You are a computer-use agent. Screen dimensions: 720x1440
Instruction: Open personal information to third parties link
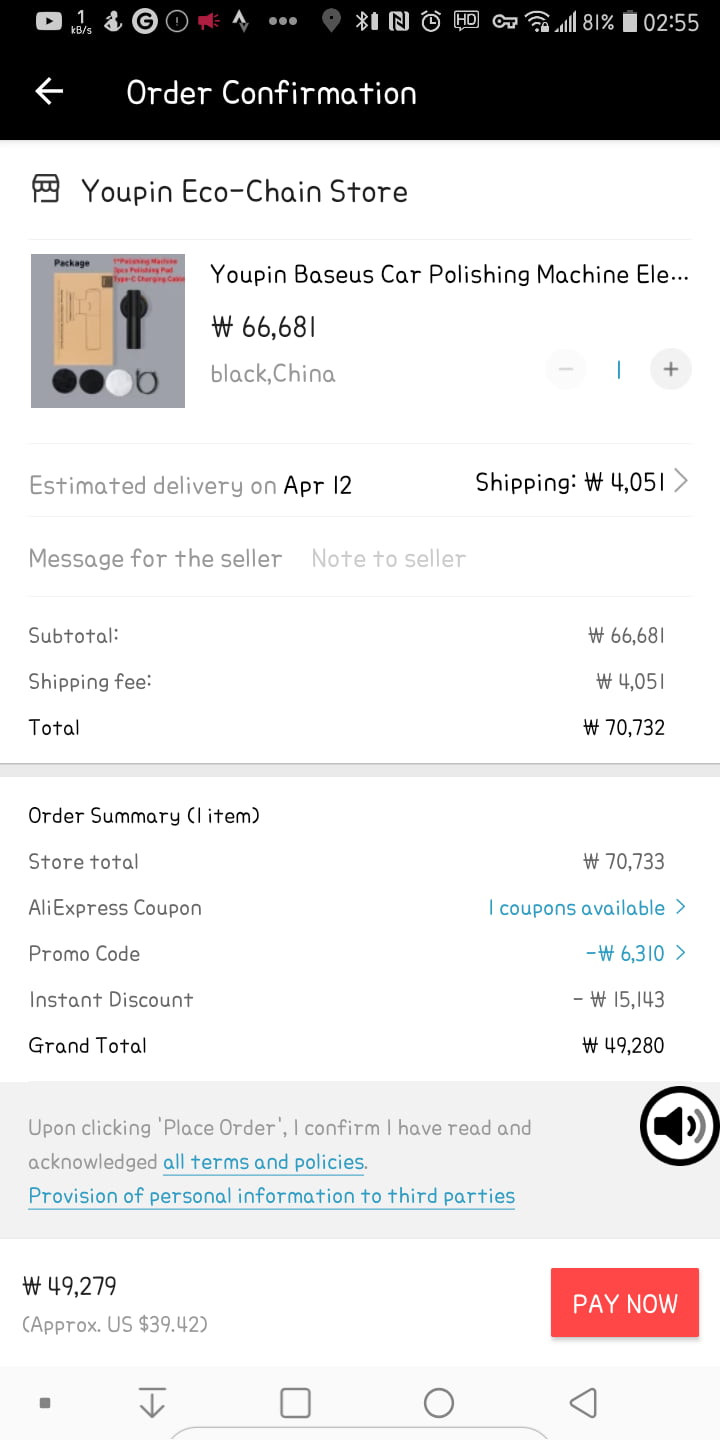pos(272,1196)
